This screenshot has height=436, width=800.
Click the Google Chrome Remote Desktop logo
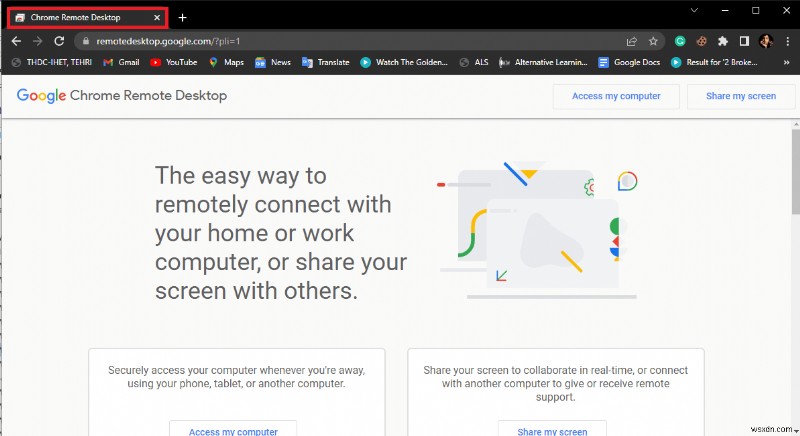click(122, 95)
